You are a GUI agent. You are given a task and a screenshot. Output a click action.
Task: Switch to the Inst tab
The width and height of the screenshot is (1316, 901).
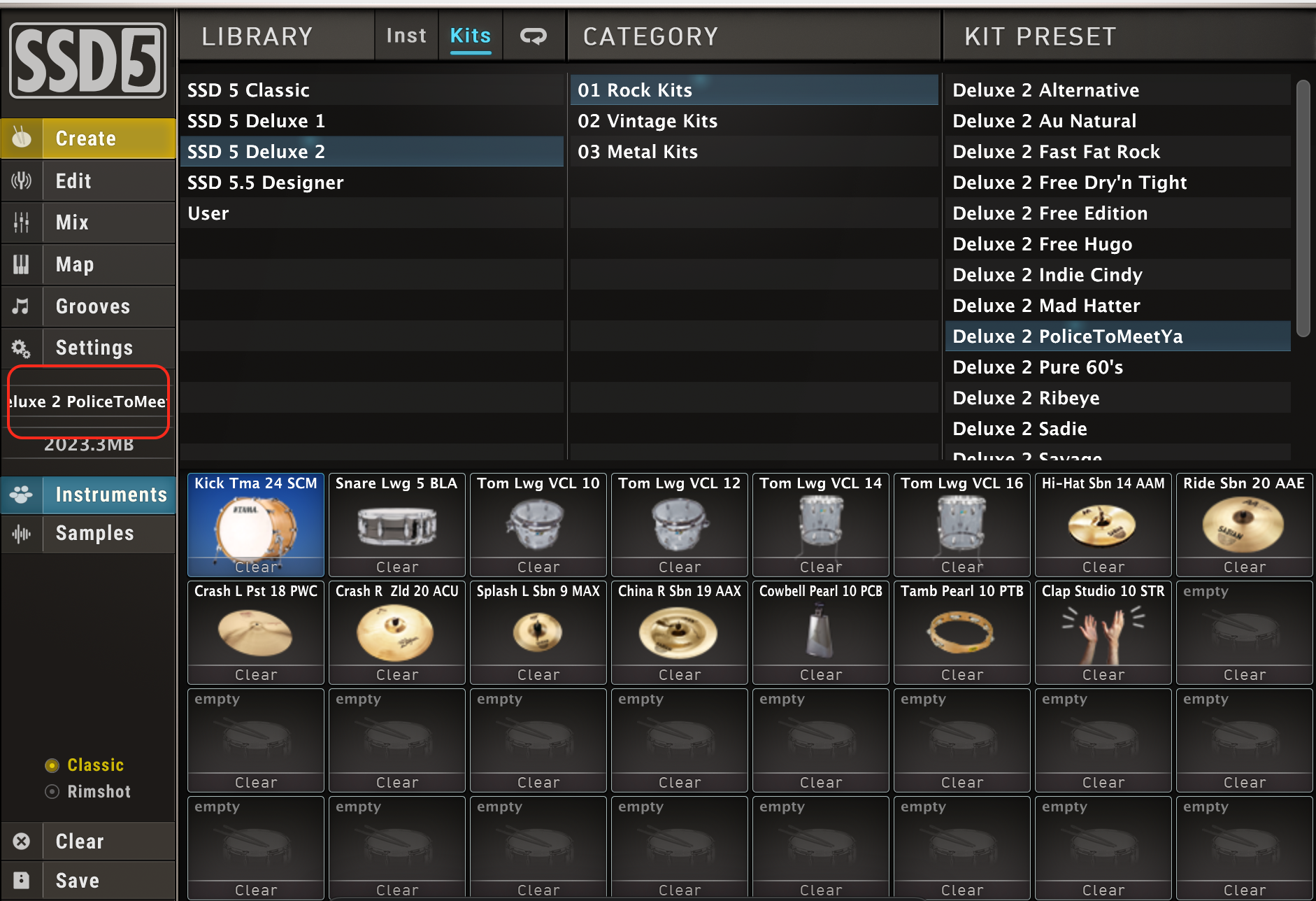[406, 36]
